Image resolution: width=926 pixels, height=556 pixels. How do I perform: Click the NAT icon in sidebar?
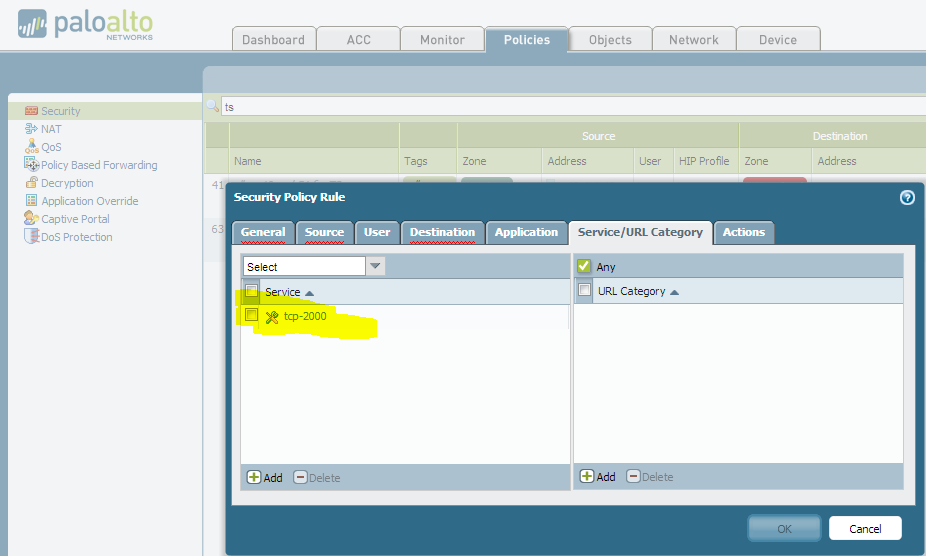point(31,128)
